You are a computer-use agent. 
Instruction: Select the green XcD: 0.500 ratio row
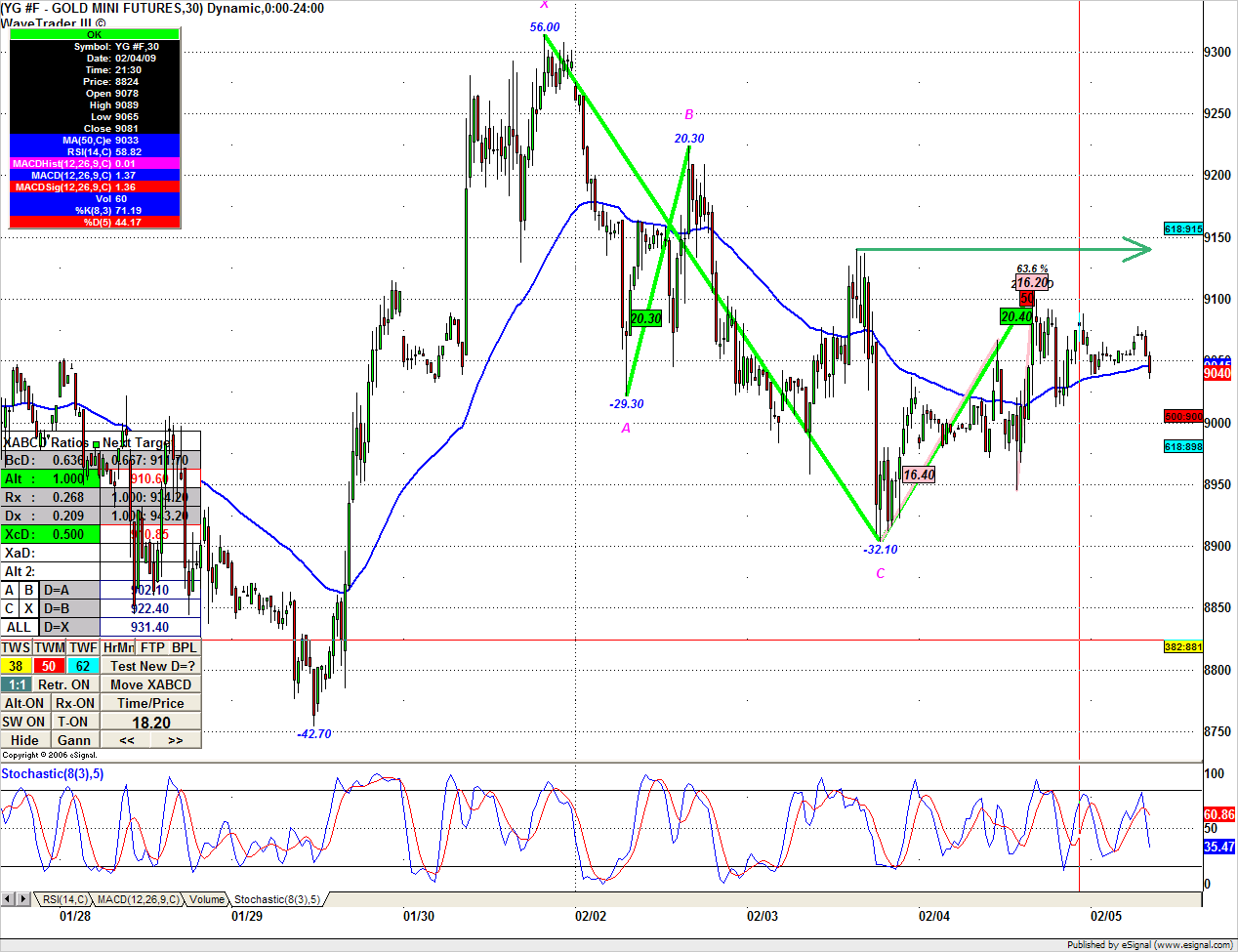point(51,534)
